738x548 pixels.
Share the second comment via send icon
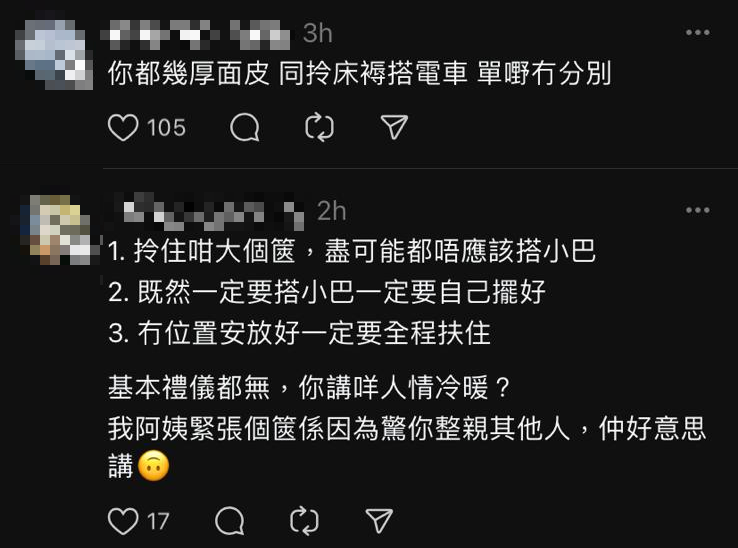(x=379, y=521)
